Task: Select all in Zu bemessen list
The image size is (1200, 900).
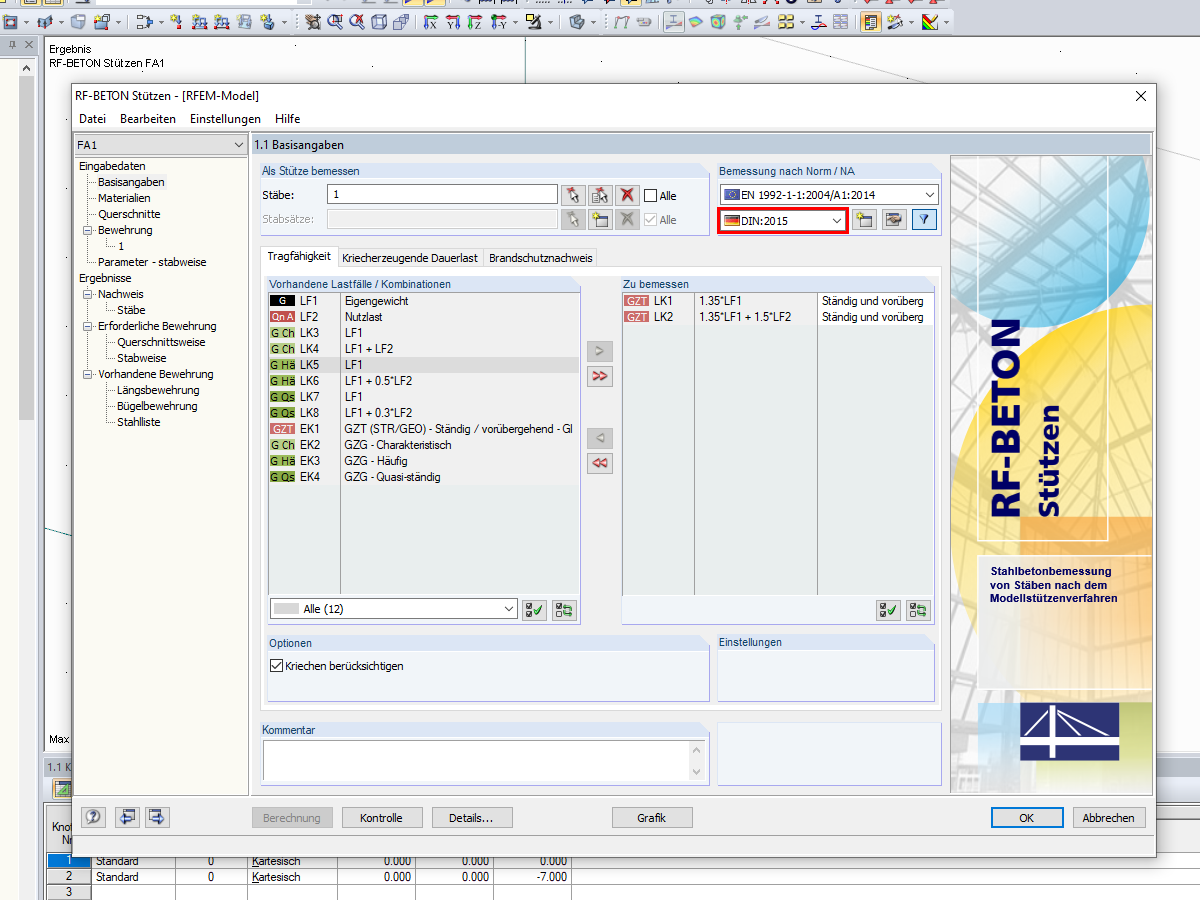Action: coord(888,609)
